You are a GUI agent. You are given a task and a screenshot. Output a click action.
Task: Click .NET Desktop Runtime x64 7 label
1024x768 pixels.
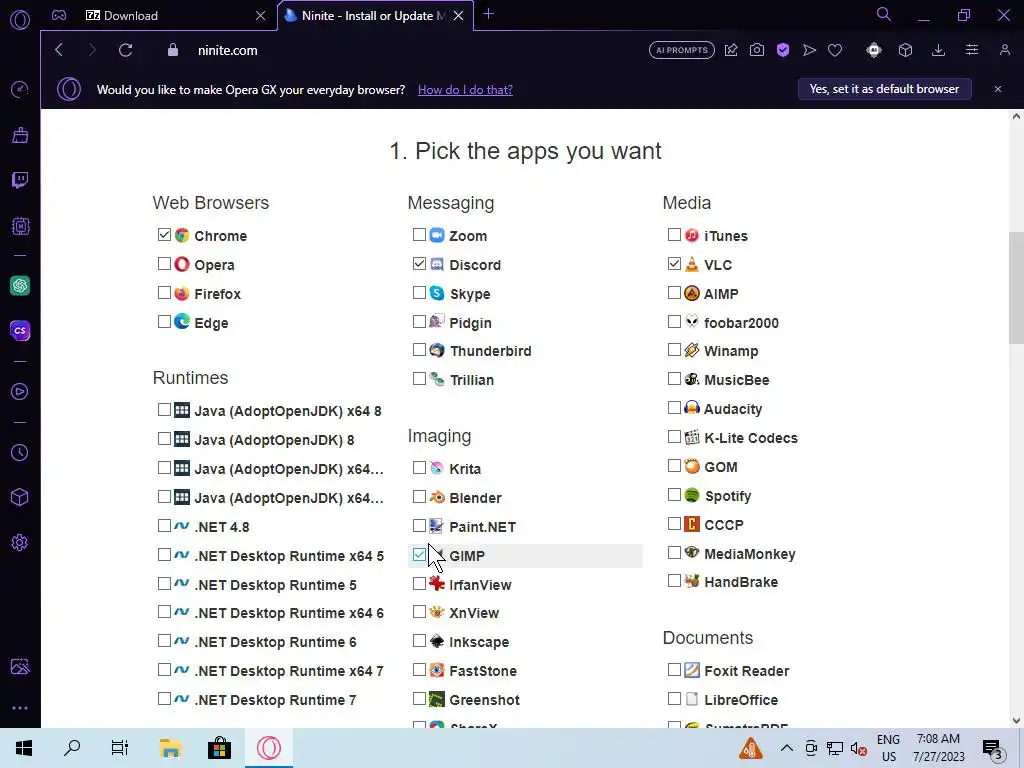[289, 671]
